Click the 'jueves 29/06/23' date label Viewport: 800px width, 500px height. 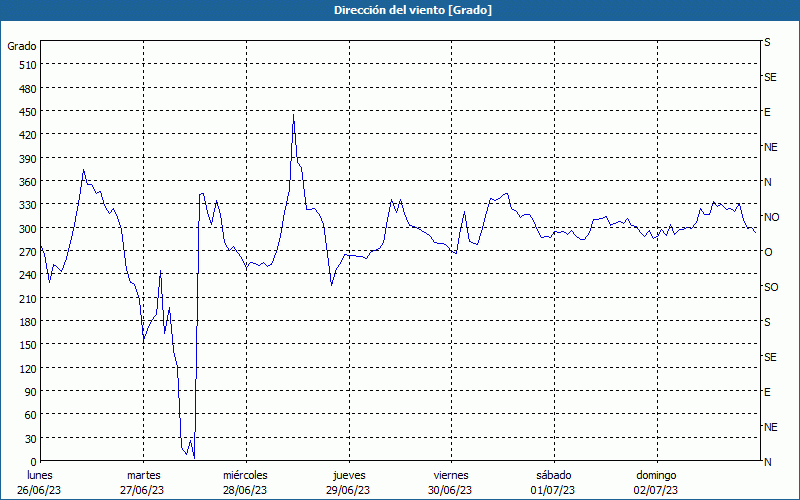coord(349,483)
